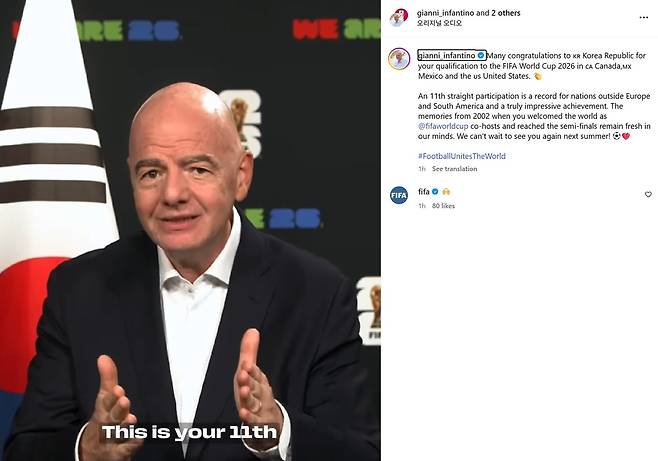Click the header gianni_infantino username
Screen dimensions: 658x461
pos(445,13)
